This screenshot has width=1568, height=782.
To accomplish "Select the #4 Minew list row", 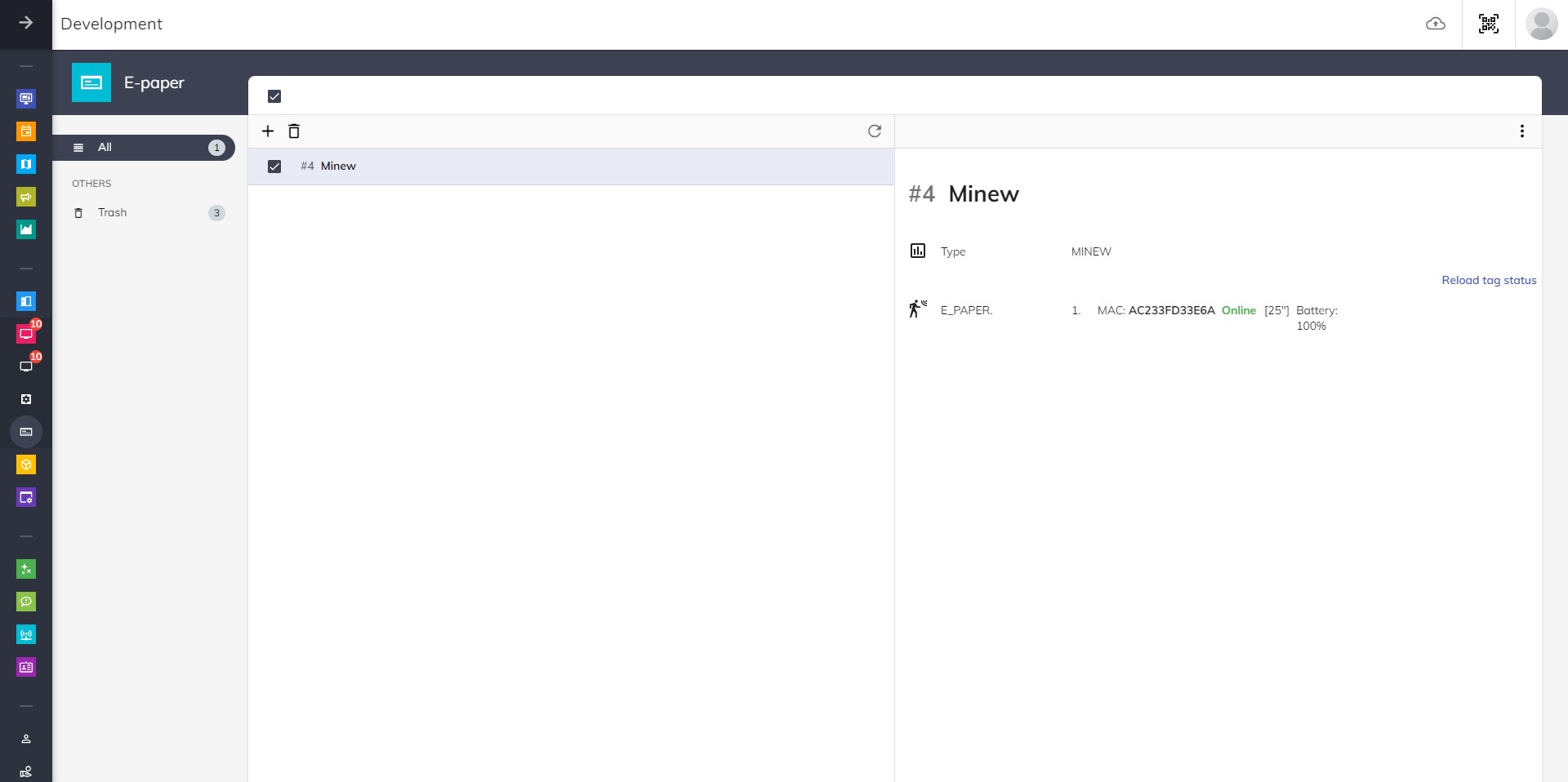I will point(572,167).
